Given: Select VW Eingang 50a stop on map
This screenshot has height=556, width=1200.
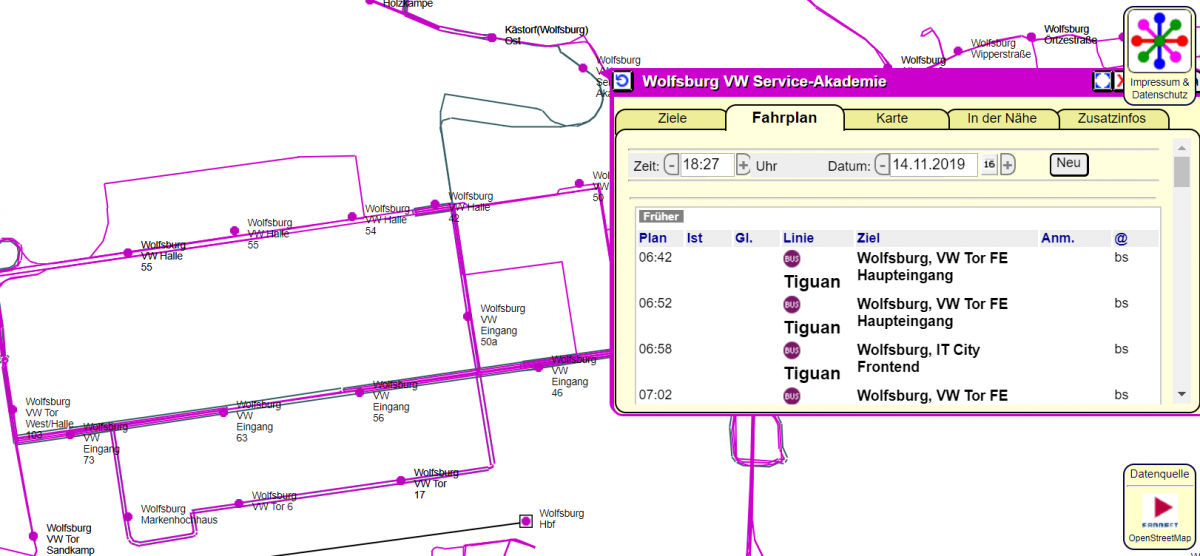Looking at the screenshot, I should pyautogui.click(x=467, y=316).
